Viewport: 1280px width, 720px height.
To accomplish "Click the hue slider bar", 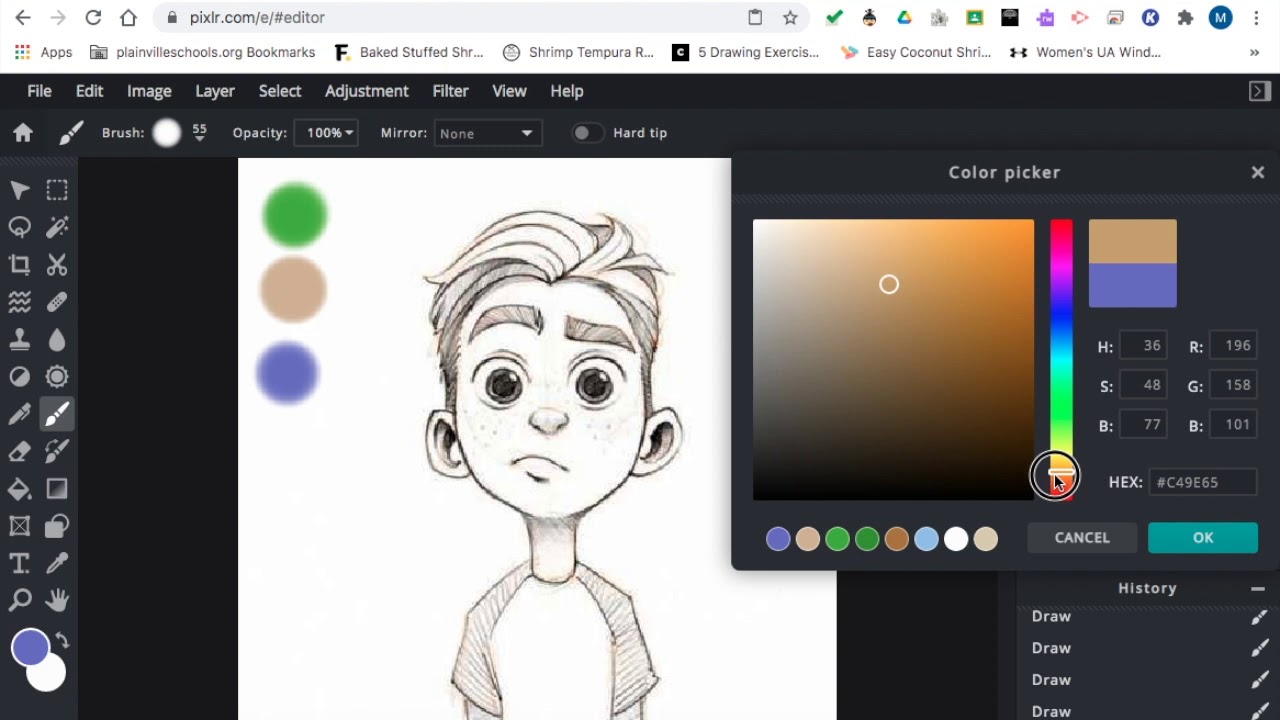I will (x=1061, y=360).
